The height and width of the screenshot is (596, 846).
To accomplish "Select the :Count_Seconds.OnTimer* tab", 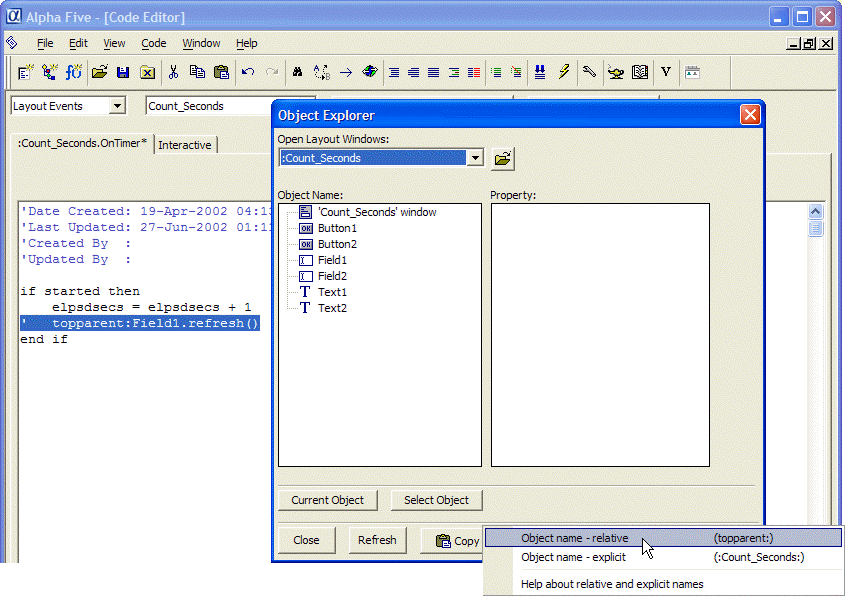I will tap(82, 143).
